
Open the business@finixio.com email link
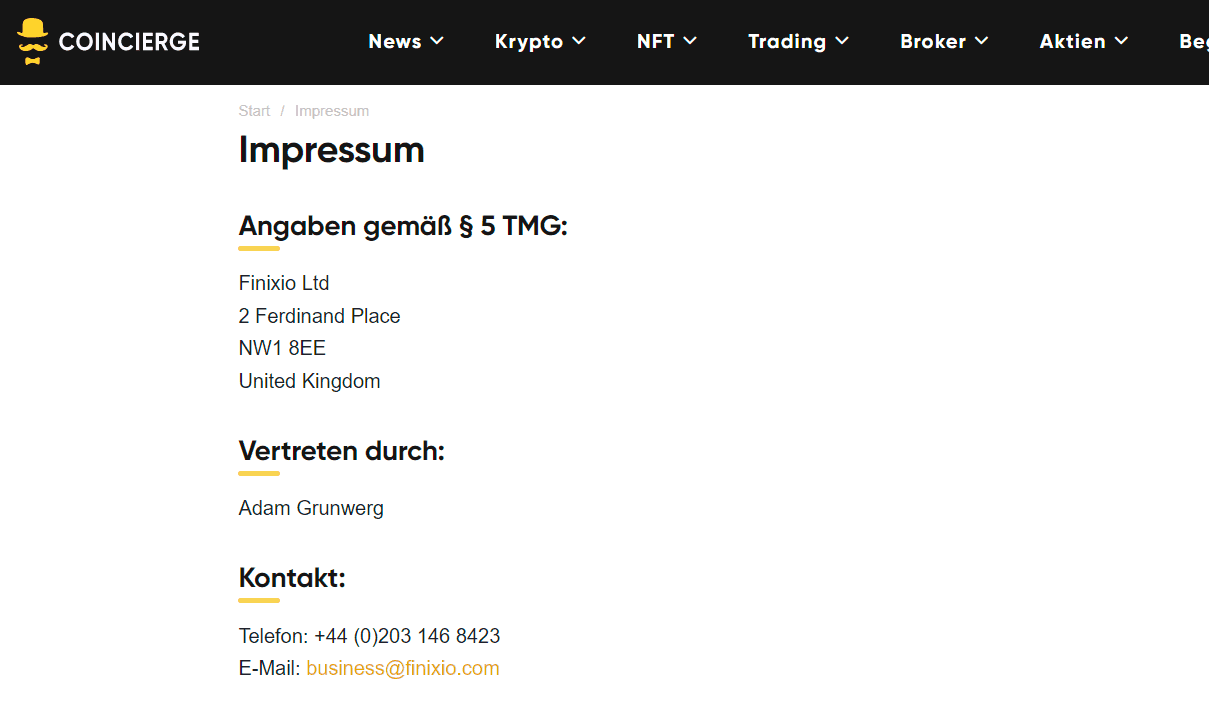402,668
